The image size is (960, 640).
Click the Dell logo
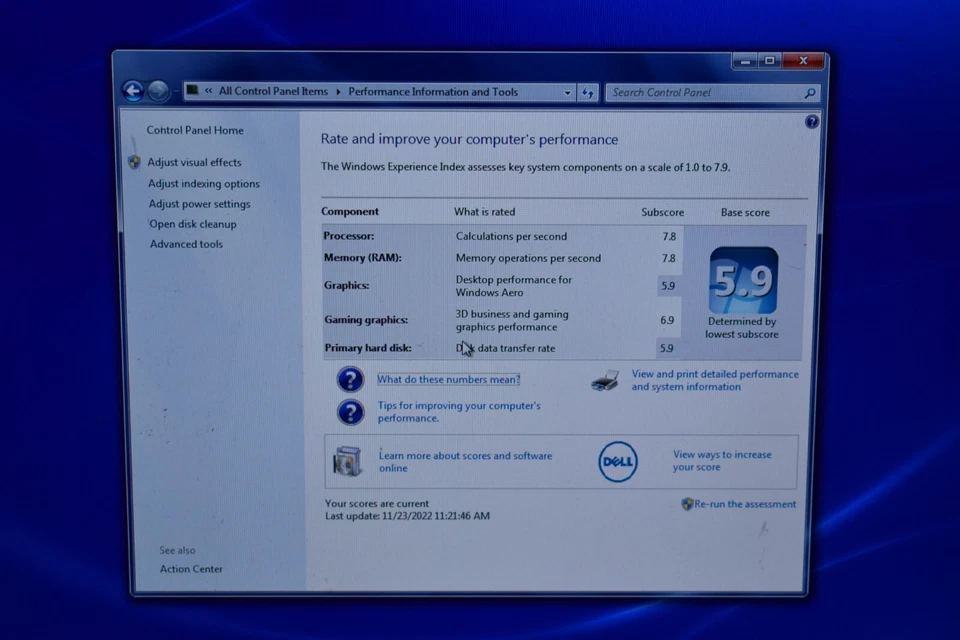click(x=618, y=462)
